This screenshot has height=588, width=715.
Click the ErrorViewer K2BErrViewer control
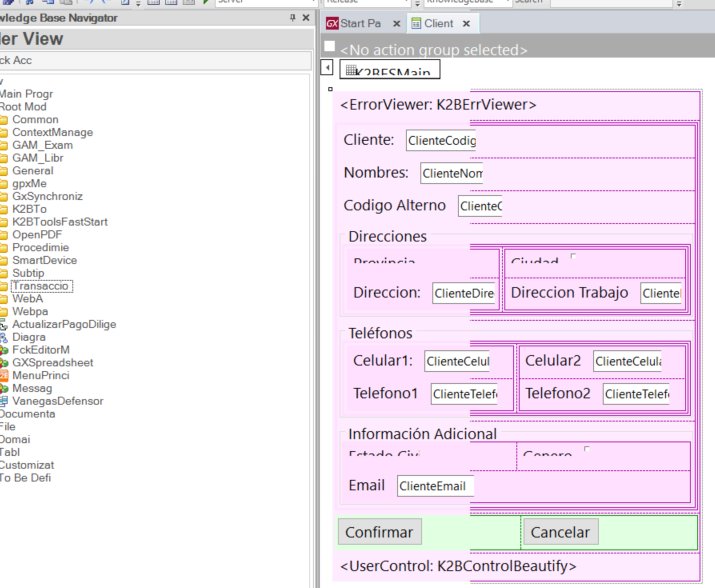click(x=438, y=105)
